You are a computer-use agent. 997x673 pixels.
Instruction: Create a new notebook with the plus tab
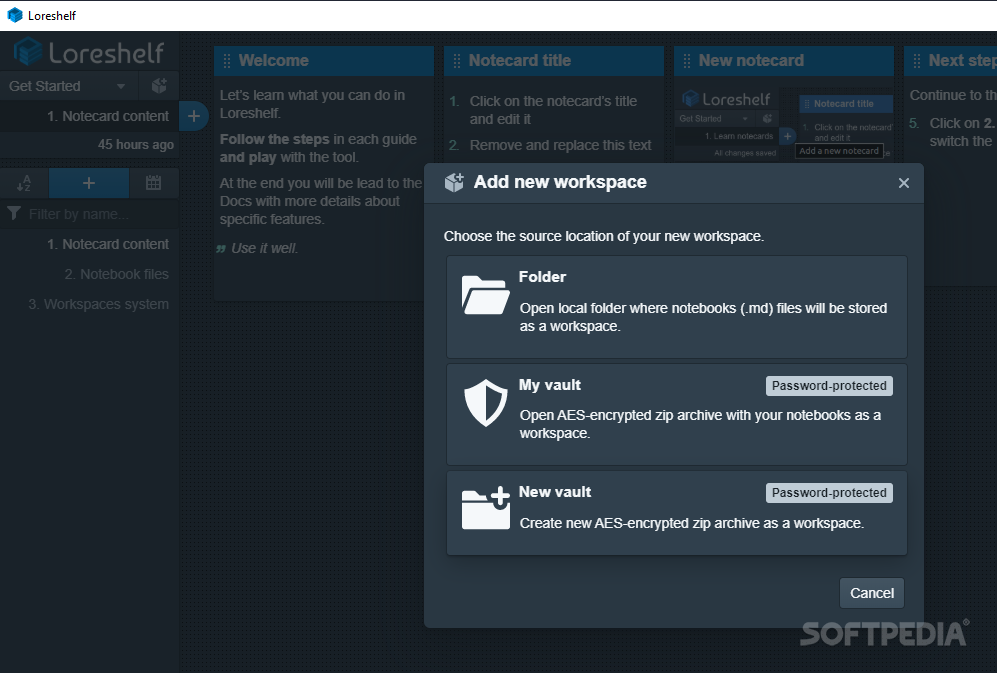pyautogui.click(x=89, y=183)
